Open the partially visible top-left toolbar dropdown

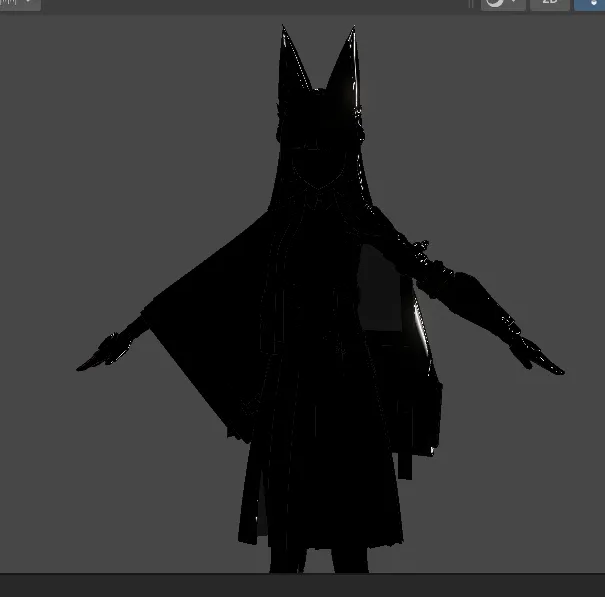point(20,3)
